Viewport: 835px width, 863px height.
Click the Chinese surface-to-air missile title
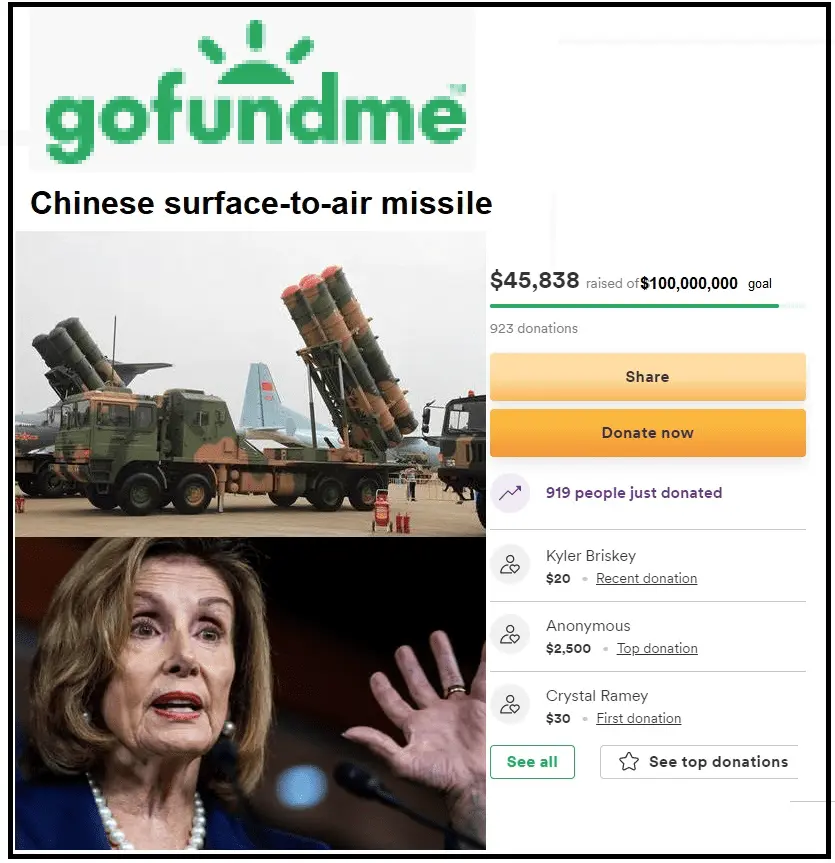point(261,203)
